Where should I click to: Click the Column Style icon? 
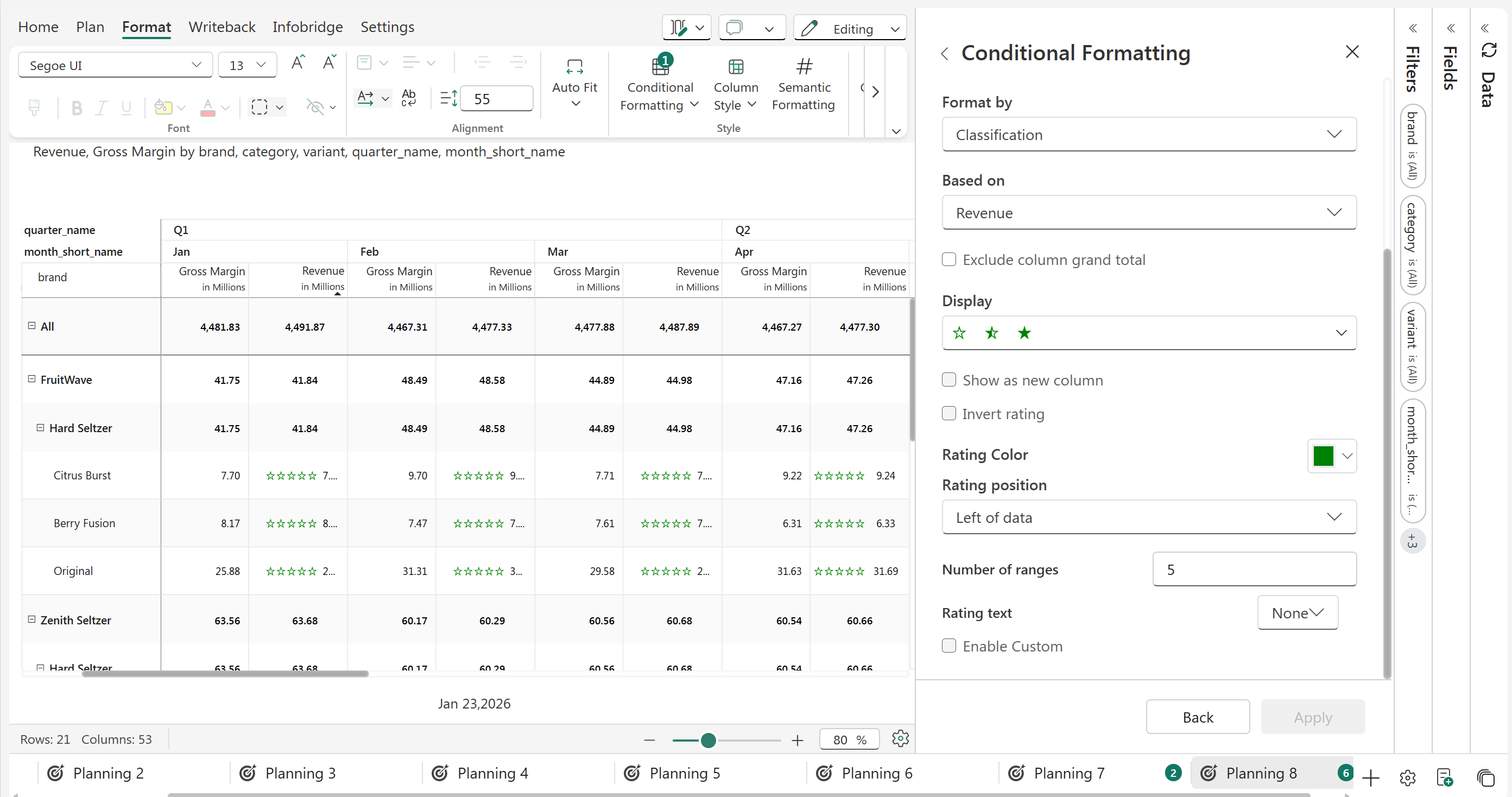point(736,67)
